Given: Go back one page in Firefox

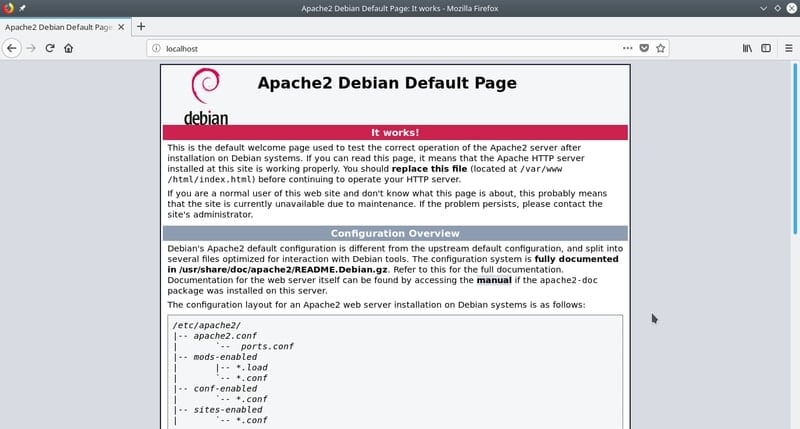Looking at the screenshot, I should point(12,48).
